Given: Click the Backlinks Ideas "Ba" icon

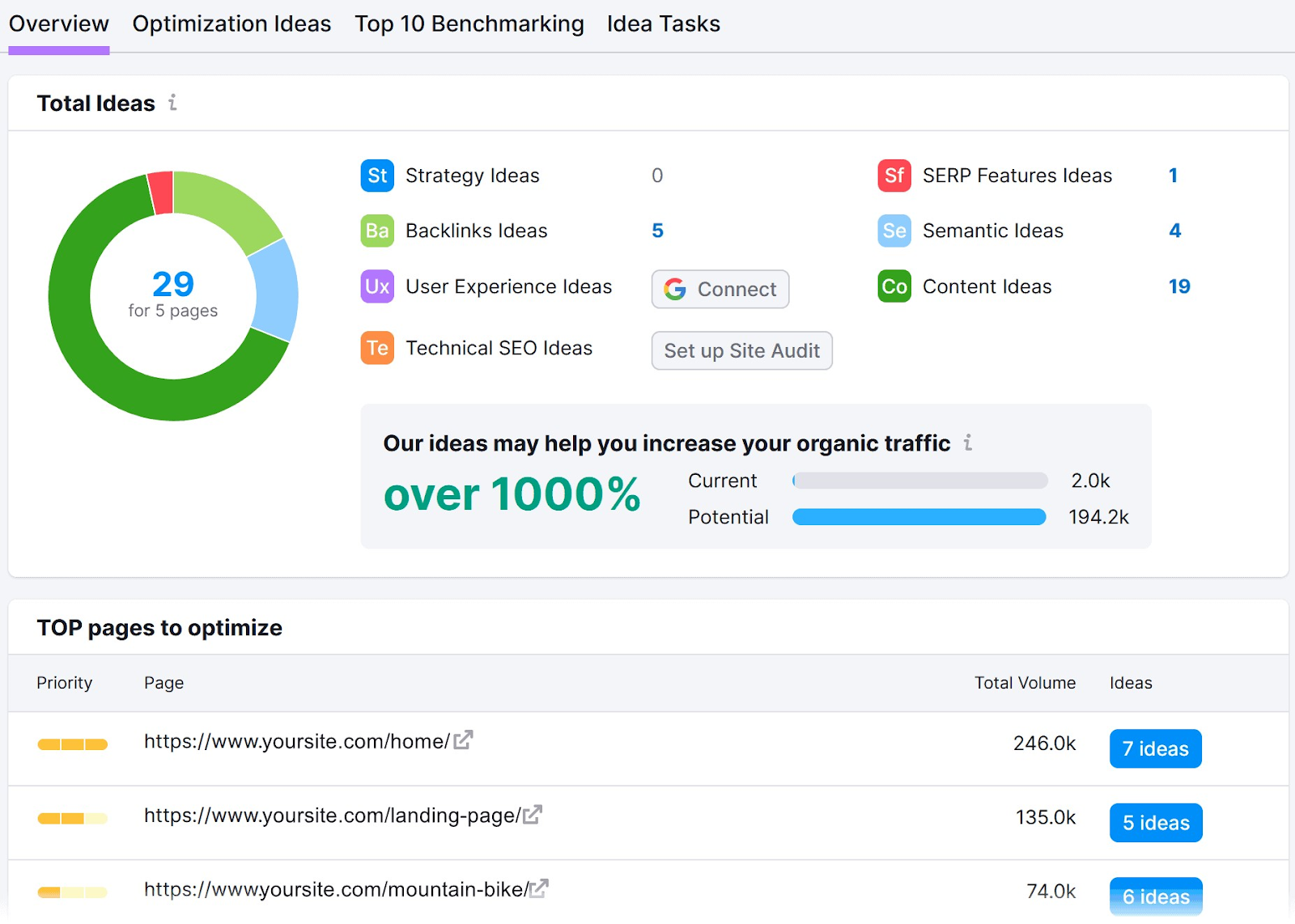Looking at the screenshot, I should point(376,231).
